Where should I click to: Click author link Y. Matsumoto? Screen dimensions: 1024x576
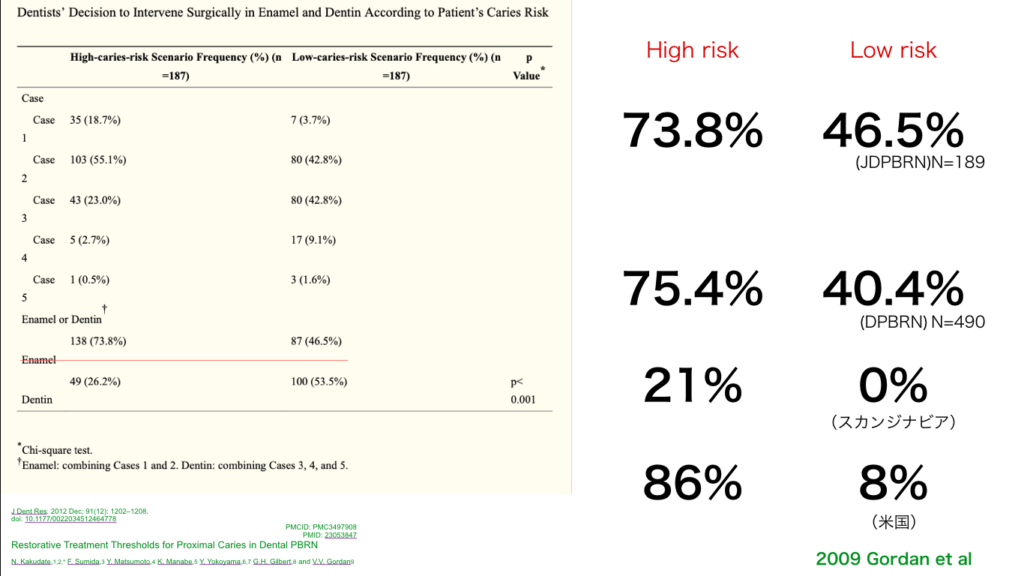(x=129, y=562)
